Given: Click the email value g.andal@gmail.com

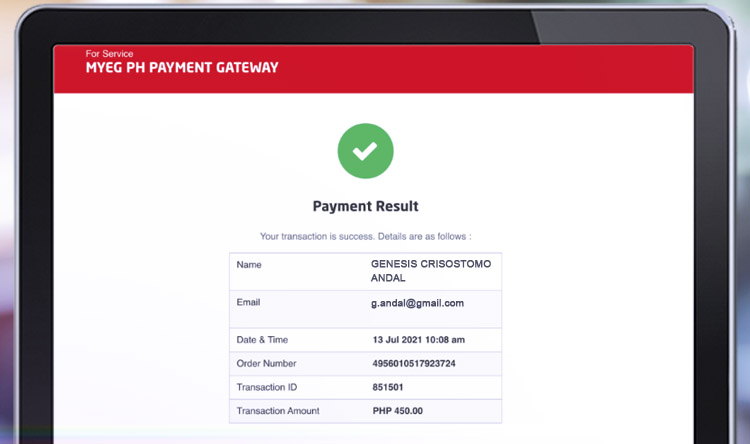Looking at the screenshot, I should pyautogui.click(x=418, y=303).
